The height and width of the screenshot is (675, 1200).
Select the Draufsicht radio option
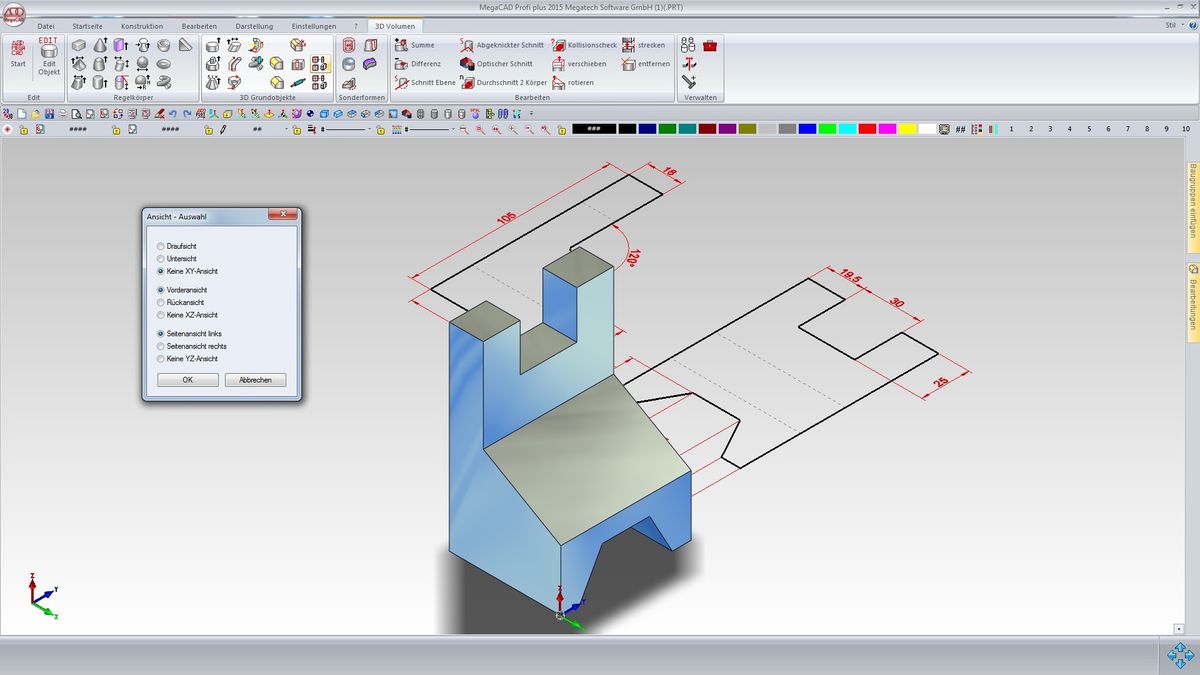point(161,246)
